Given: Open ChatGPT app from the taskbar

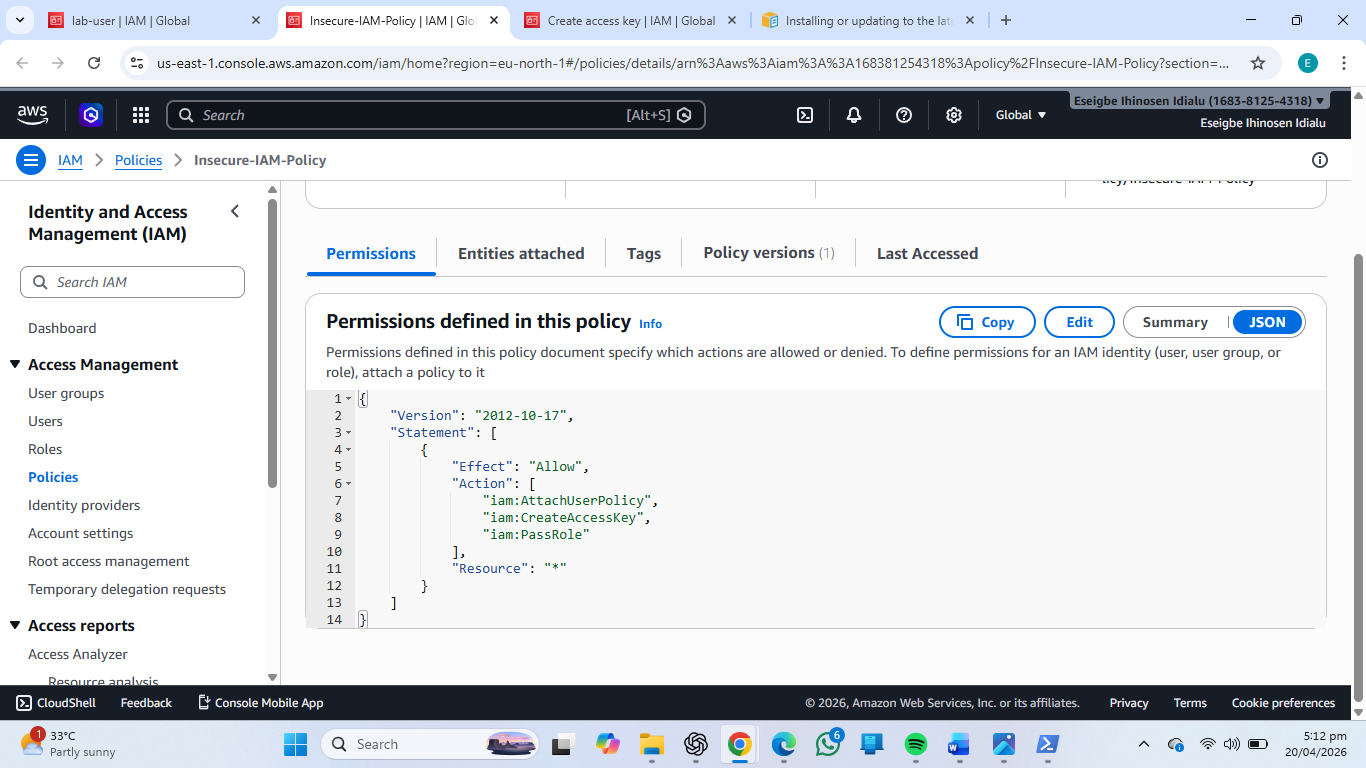Looking at the screenshot, I should point(696,744).
